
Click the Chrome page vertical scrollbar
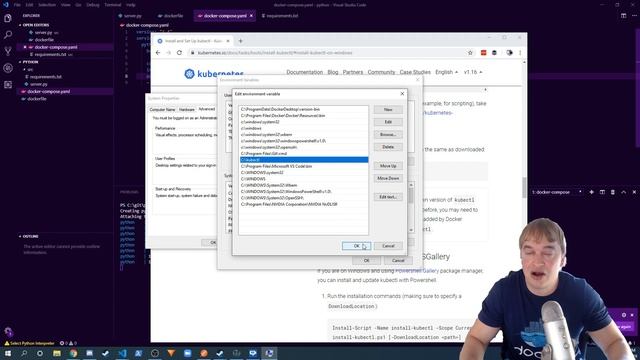(x=524, y=188)
